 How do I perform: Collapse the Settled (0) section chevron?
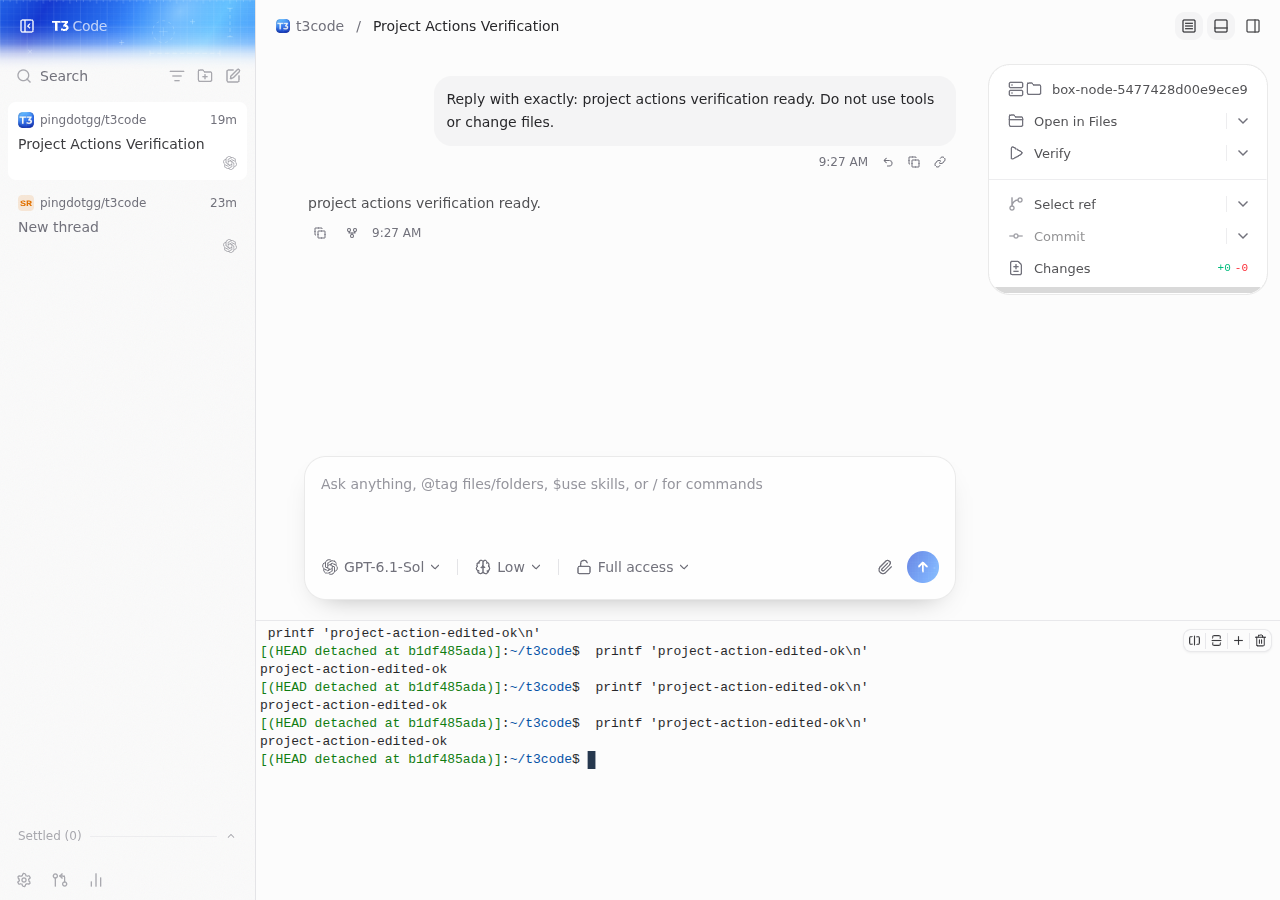coord(231,836)
